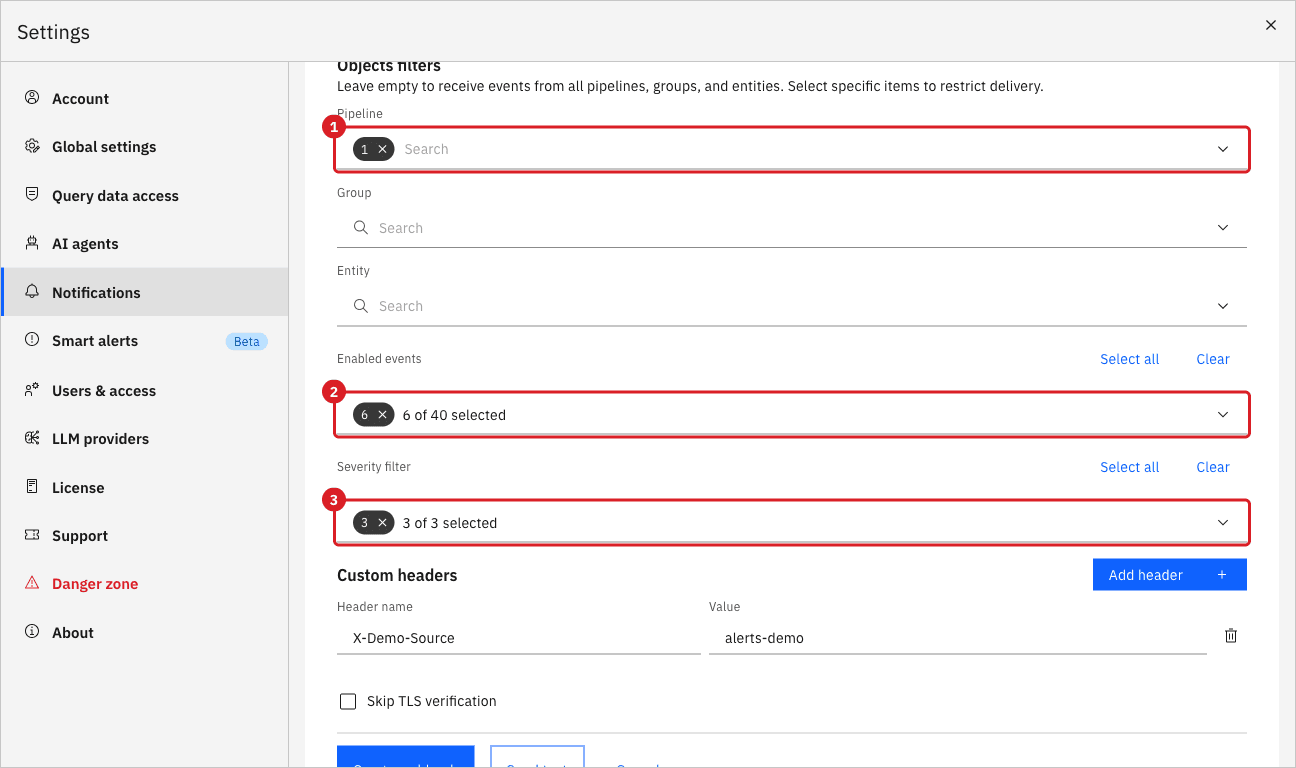Click the License document icon
1296x768 pixels.
(x=32, y=487)
